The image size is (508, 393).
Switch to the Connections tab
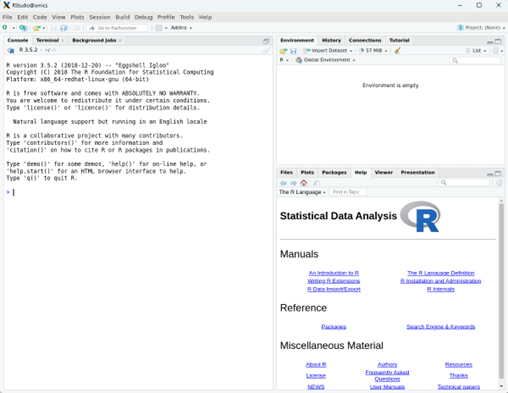[x=365, y=40]
